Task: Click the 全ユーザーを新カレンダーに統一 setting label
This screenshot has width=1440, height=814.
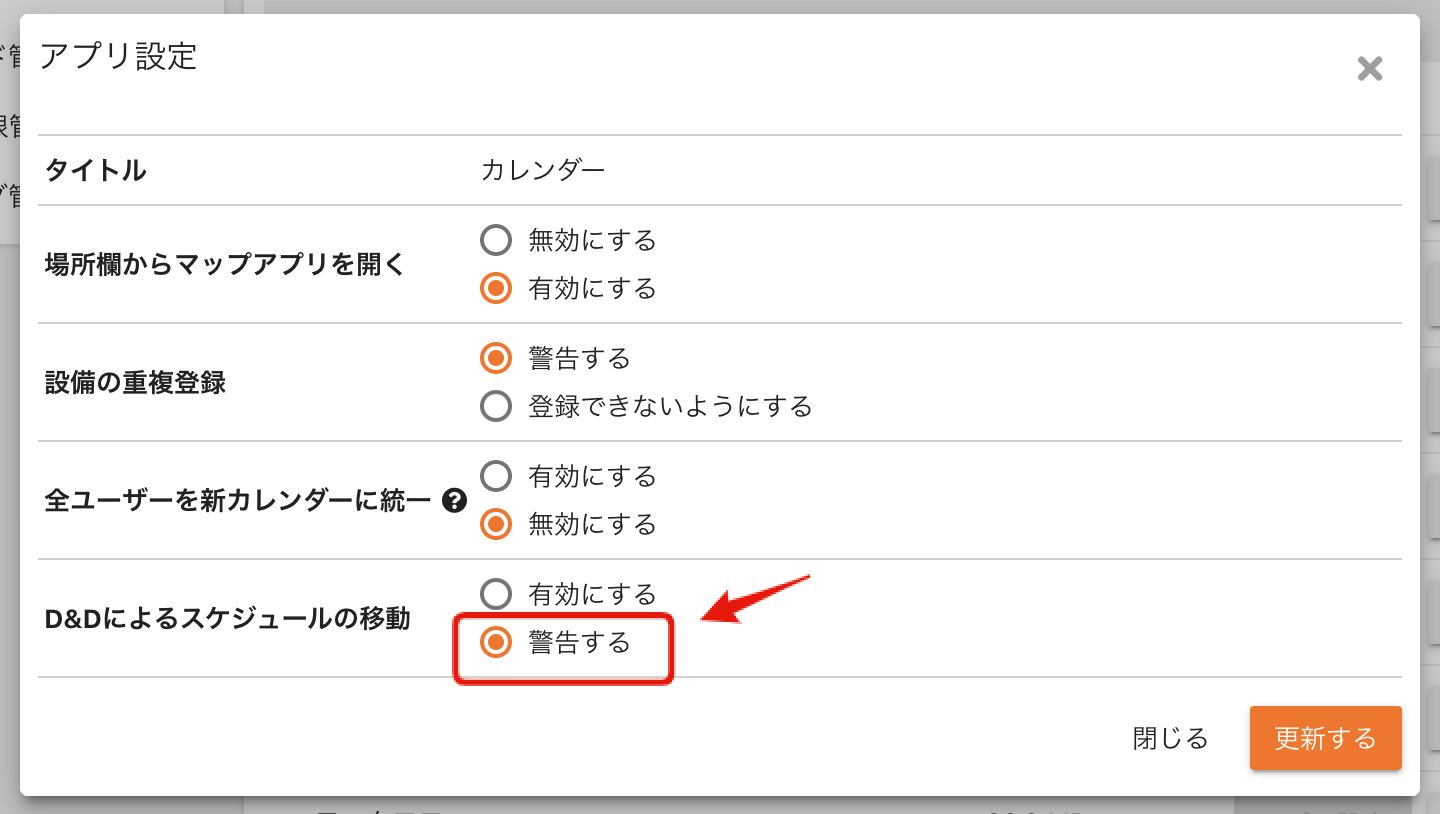Action: 237,500
